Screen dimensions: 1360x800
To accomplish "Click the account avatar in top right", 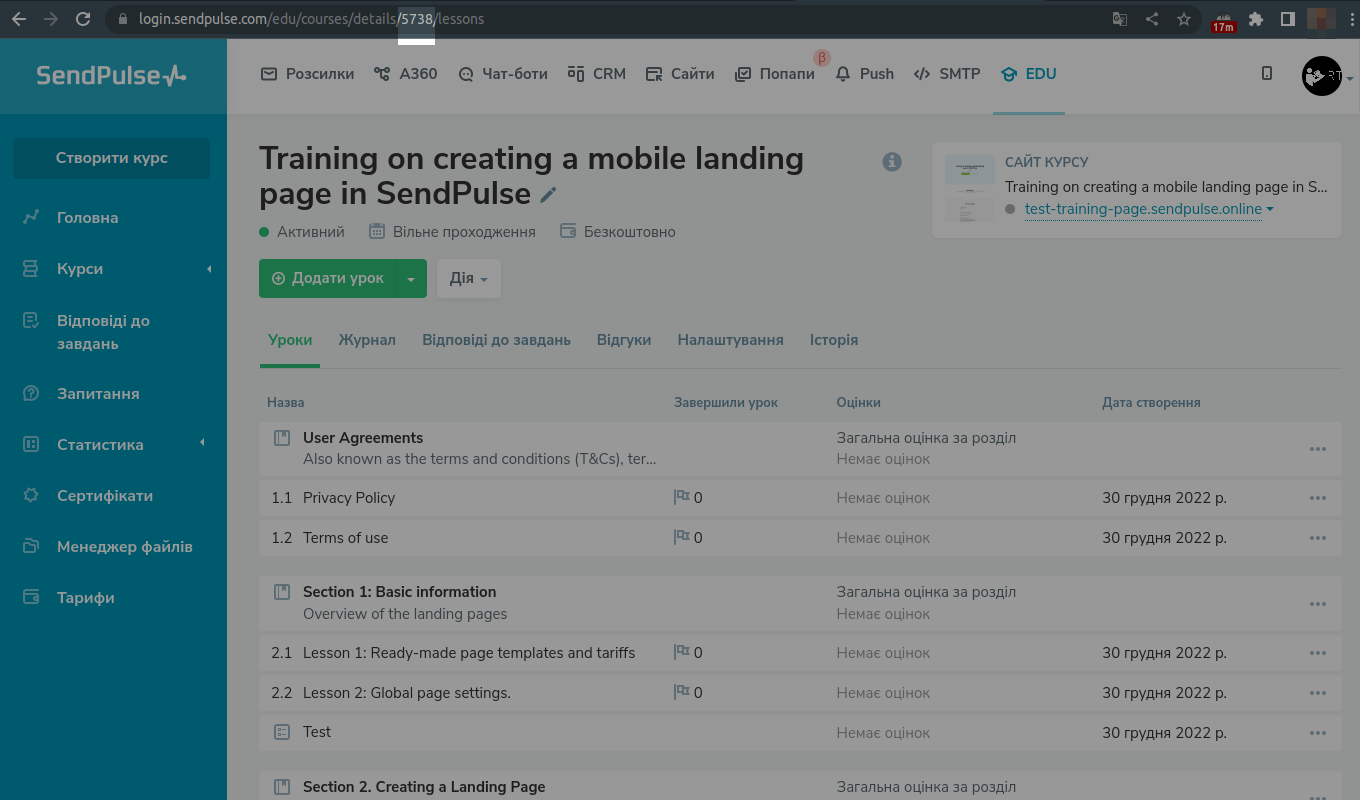I will click(x=1321, y=76).
